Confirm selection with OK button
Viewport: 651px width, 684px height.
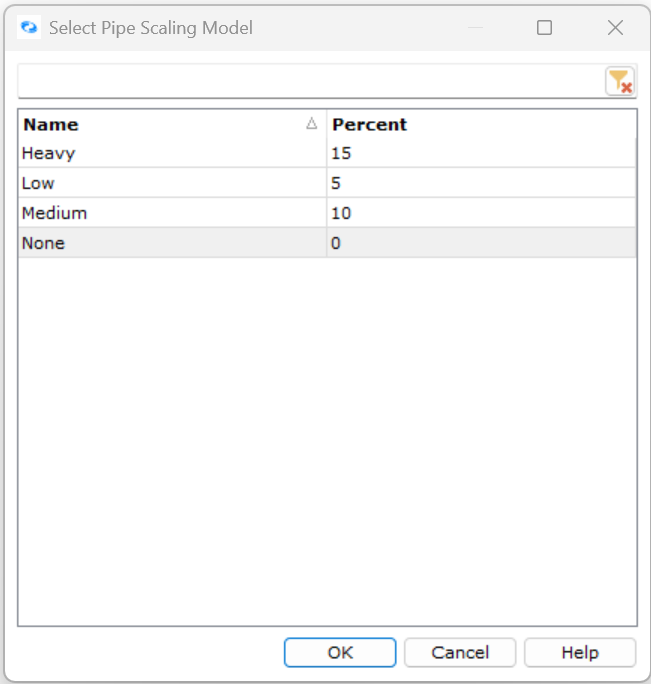coord(340,653)
